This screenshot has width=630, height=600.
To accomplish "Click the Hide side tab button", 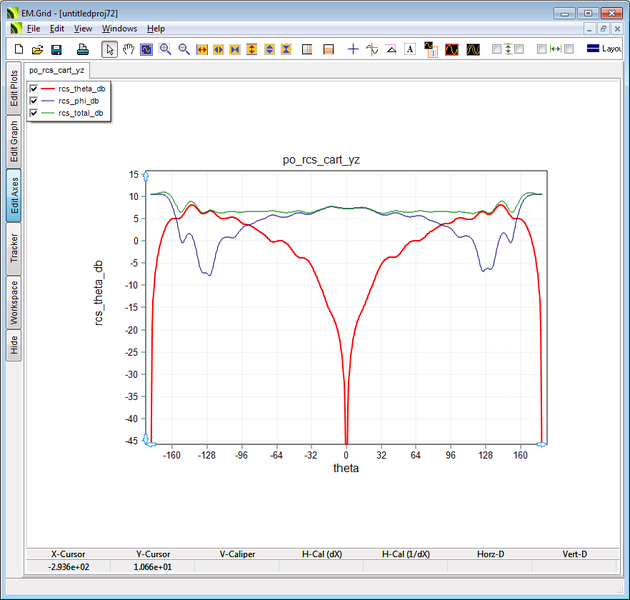I will point(14,345).
